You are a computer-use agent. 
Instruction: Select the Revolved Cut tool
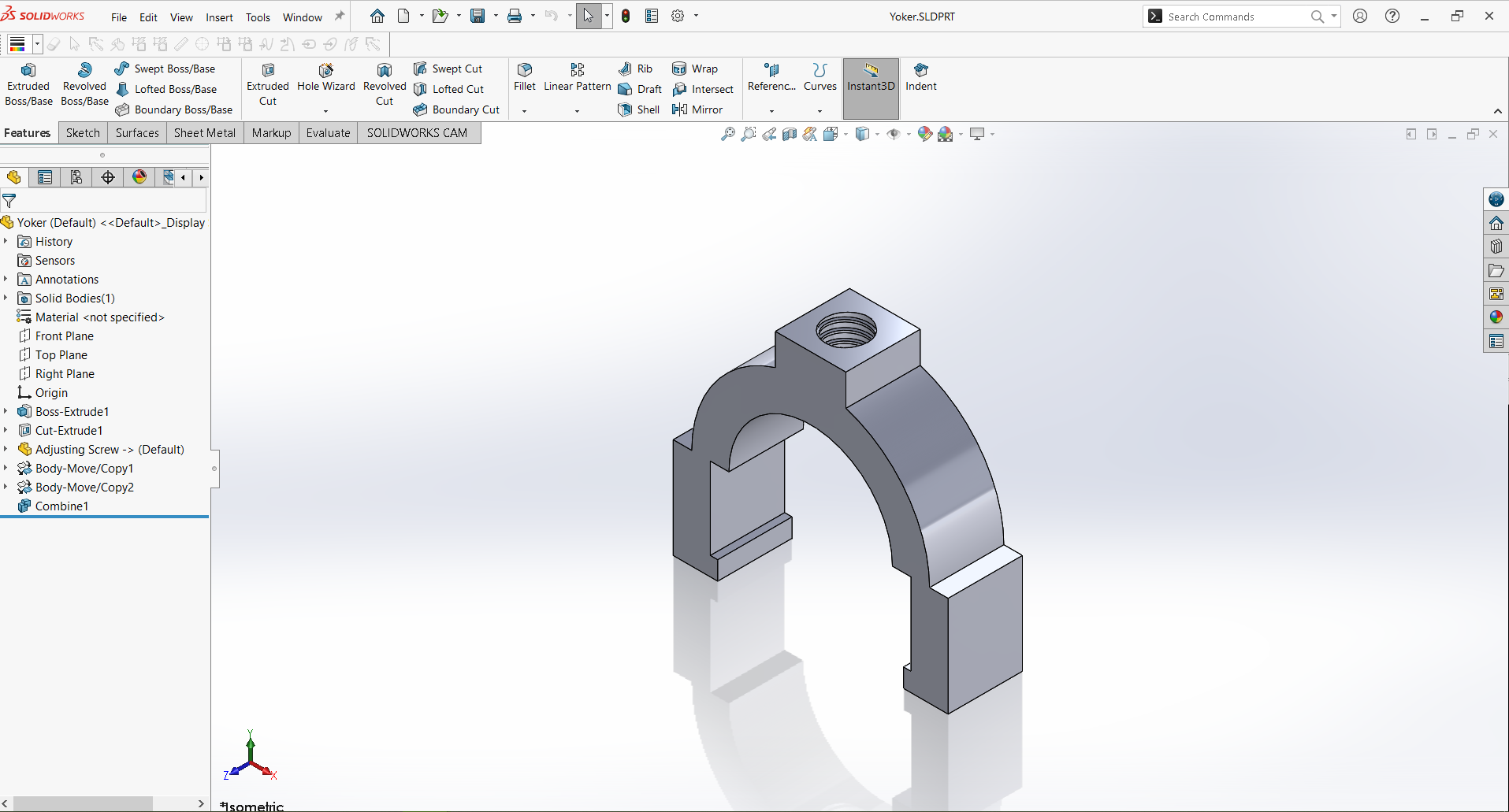click(x=385, y=85)
